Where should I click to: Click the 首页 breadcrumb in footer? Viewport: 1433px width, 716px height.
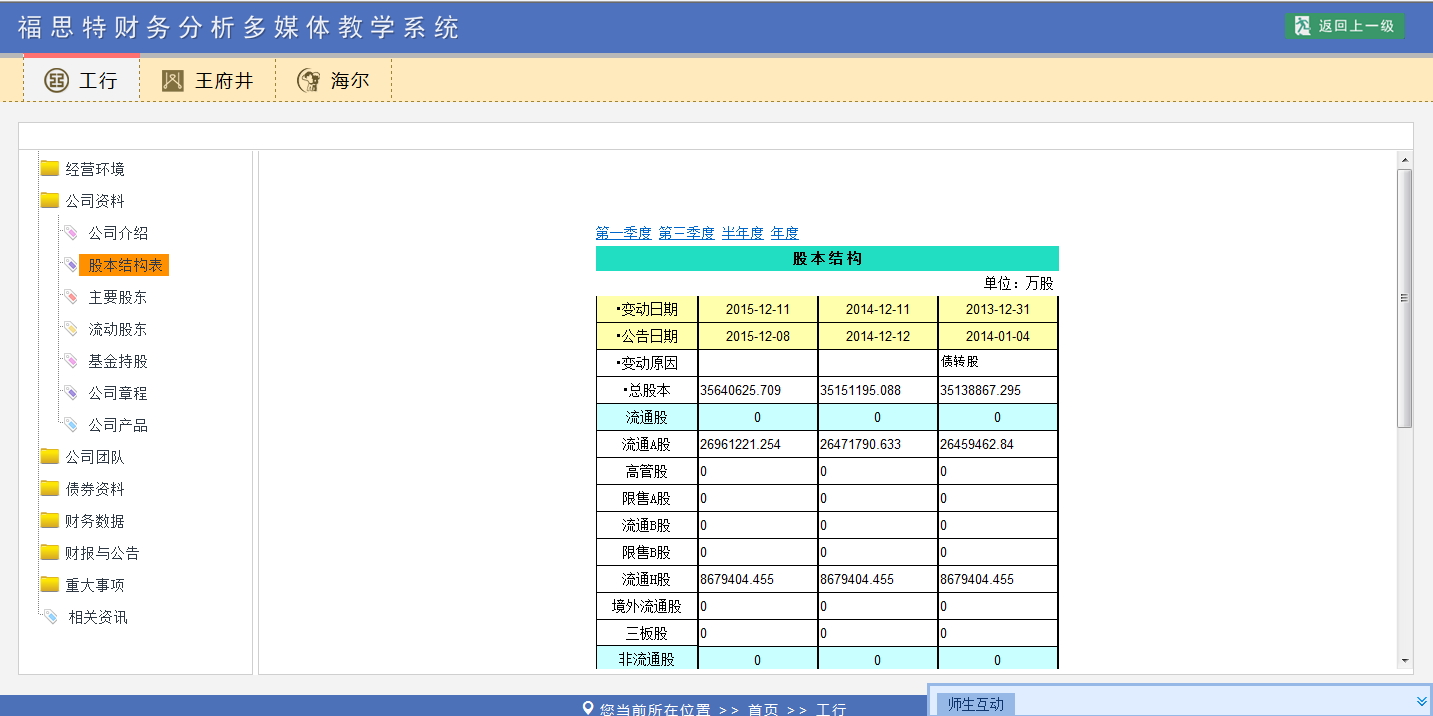763,709
